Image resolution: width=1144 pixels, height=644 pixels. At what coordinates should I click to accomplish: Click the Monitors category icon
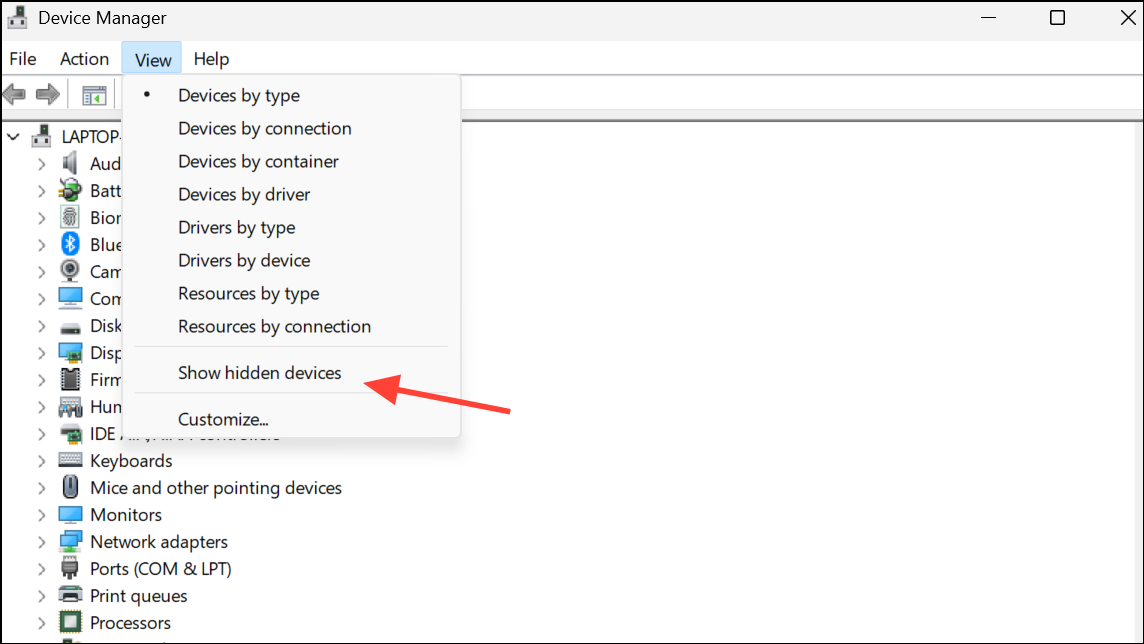[x=70, y=515]
